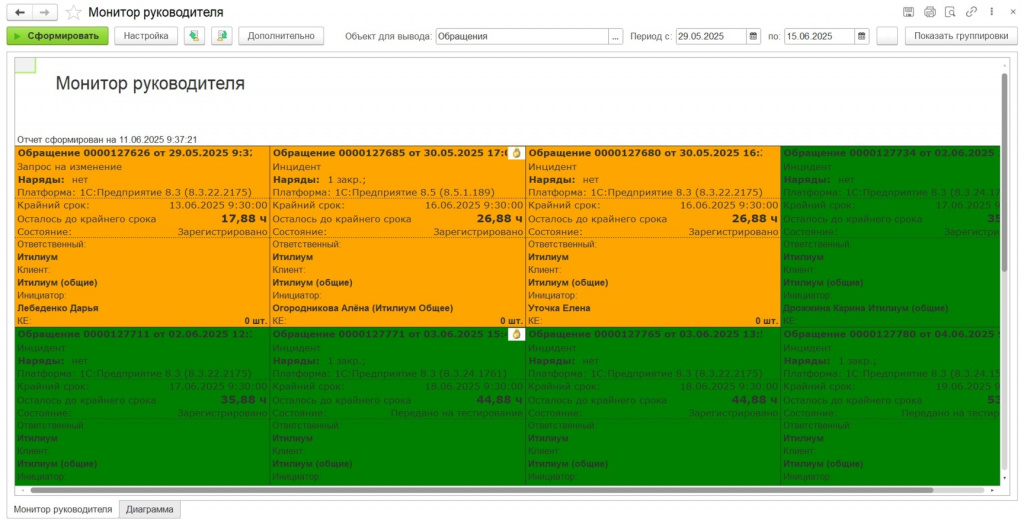Go back using the left arrow button

[x=20, y=12]
